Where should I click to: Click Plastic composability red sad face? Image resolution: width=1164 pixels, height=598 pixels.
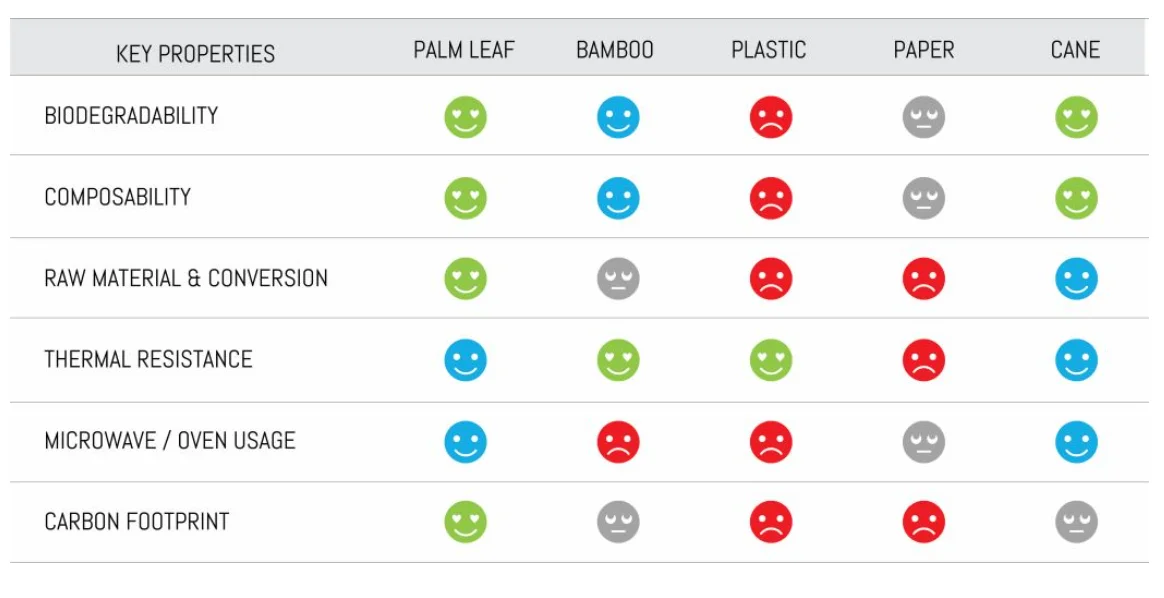point(771,198)
